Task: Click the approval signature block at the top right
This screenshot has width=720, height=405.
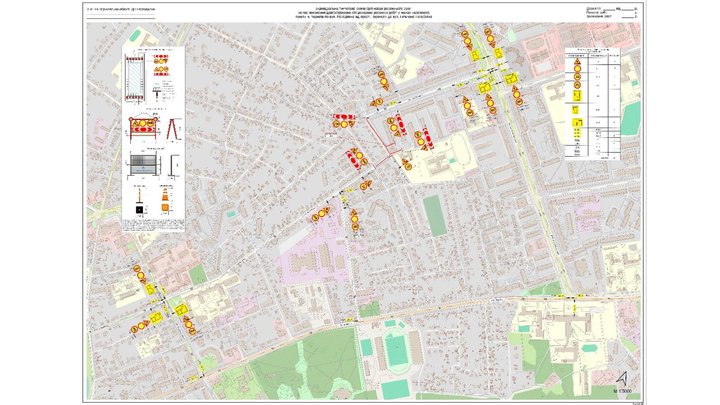Action: (x=612, y=12)
